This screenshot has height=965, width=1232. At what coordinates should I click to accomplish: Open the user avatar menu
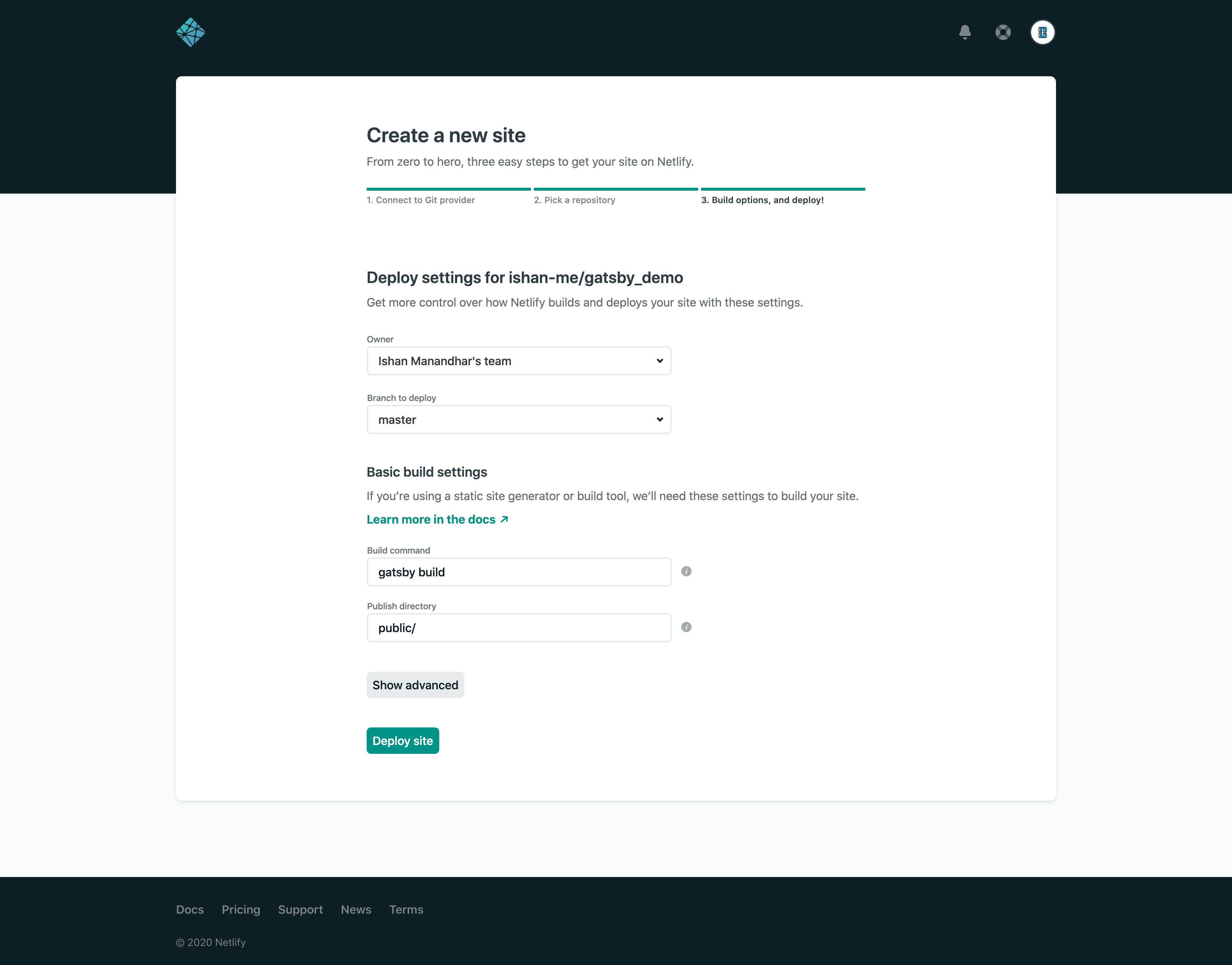coord(1042,32)
